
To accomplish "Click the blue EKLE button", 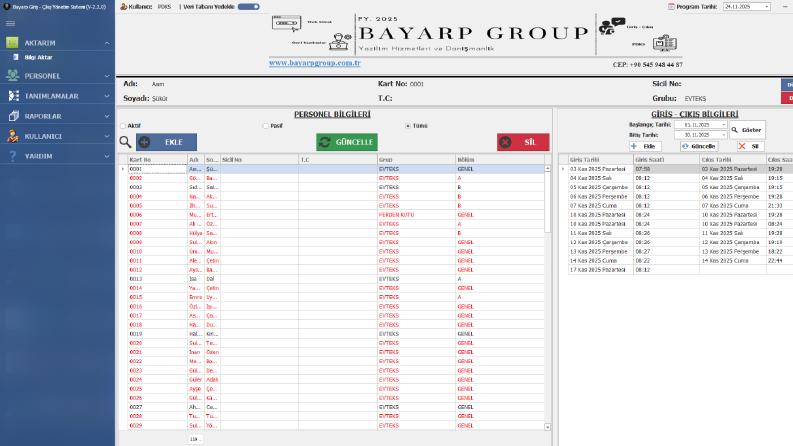I will tap(166, 142).
